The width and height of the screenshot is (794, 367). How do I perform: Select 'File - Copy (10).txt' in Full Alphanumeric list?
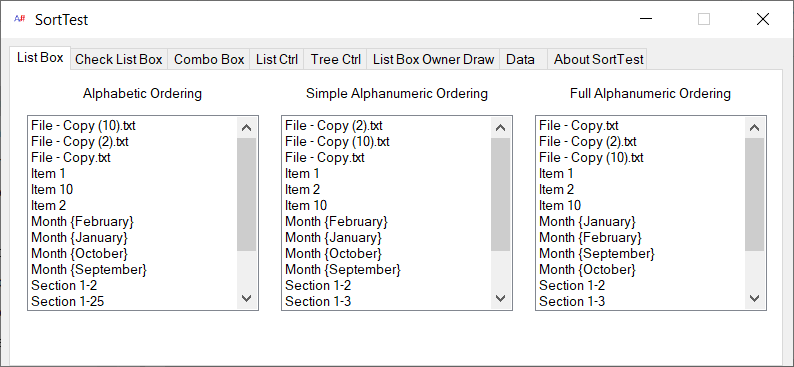[x=641, y=157]
